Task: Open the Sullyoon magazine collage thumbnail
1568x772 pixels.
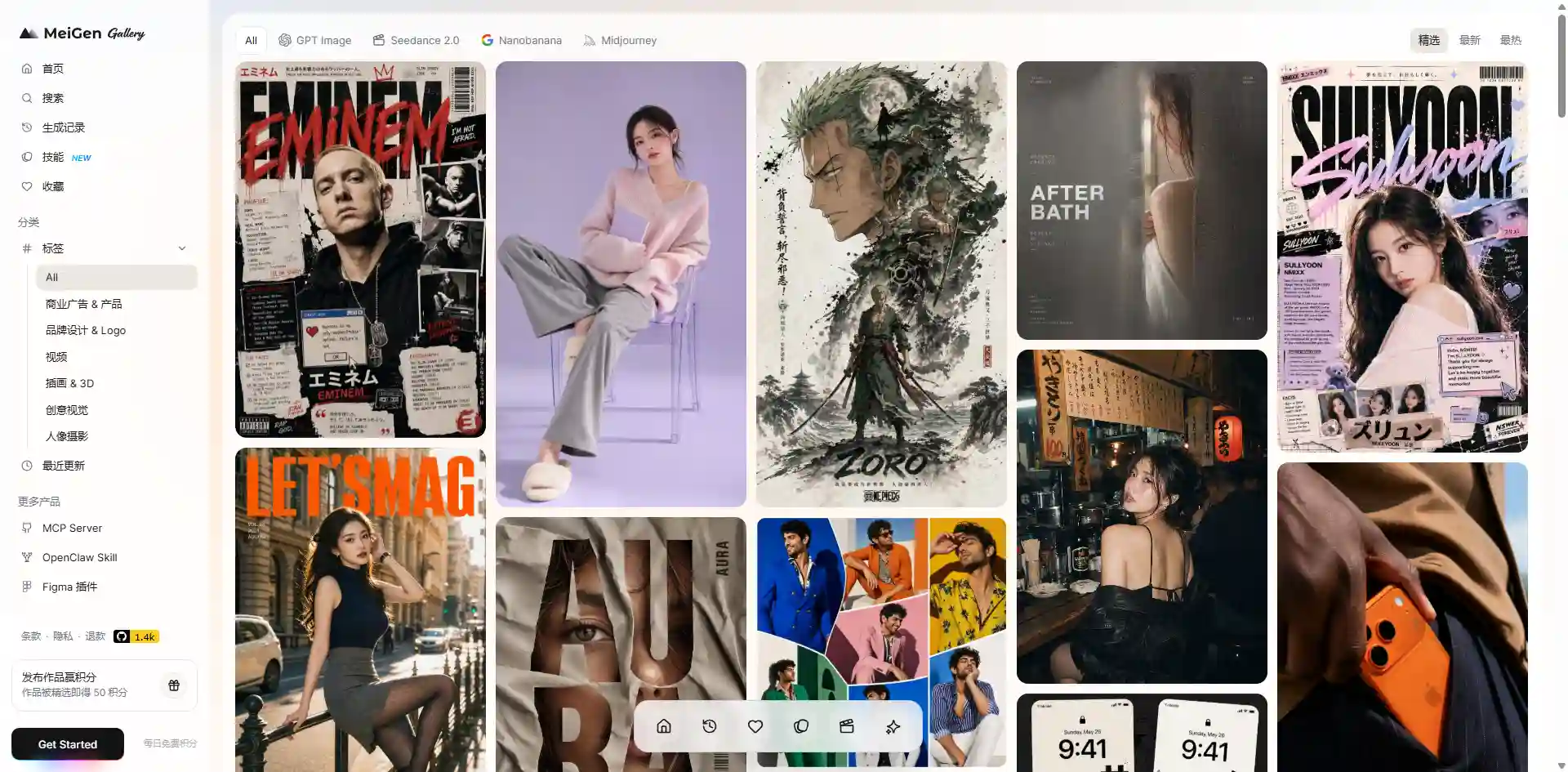Action: point(1402,257)
